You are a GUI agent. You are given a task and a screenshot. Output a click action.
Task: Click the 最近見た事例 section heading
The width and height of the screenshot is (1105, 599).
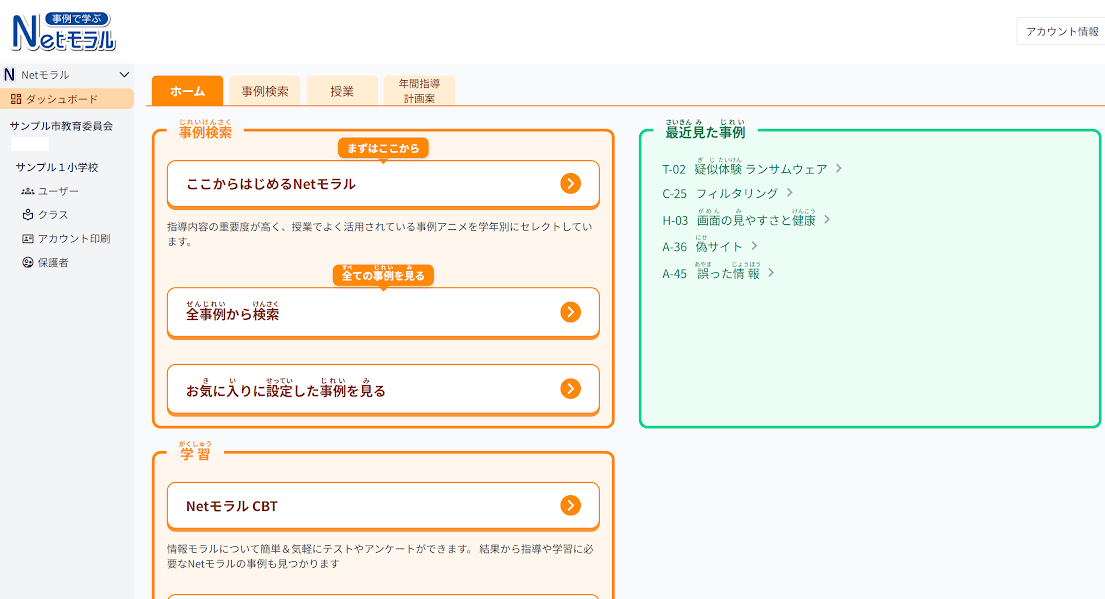pos(705,130)
